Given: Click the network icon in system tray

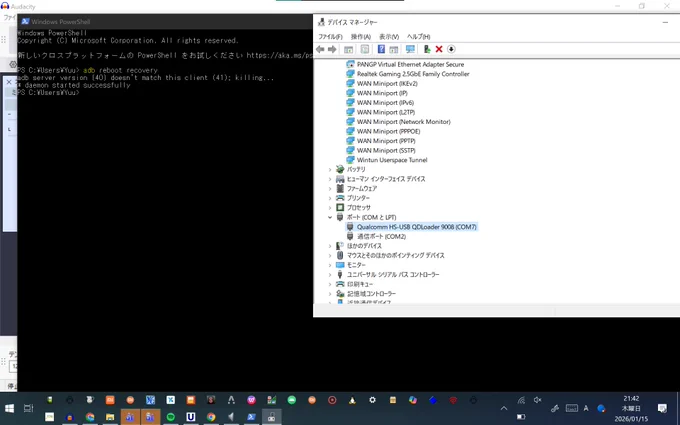Looking at the screenshot, I should click(521, 400).
